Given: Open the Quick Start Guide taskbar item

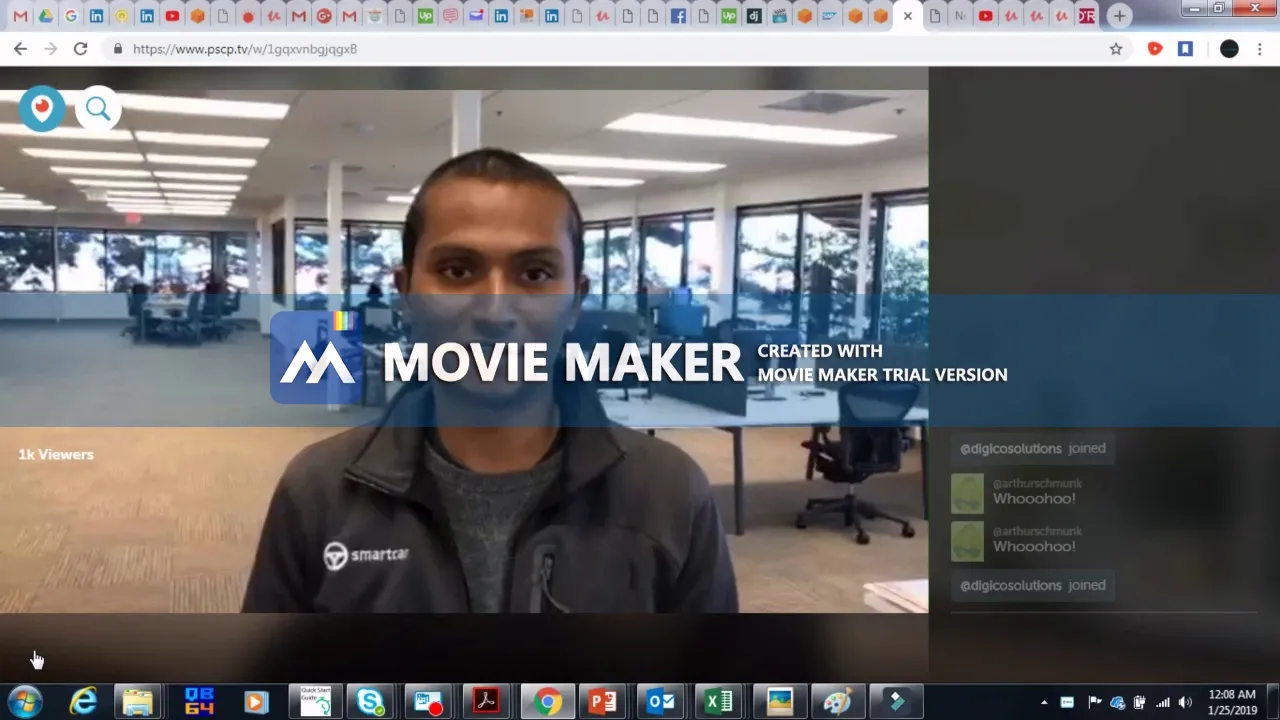Looking at the screenshot, I should point(316,702).
